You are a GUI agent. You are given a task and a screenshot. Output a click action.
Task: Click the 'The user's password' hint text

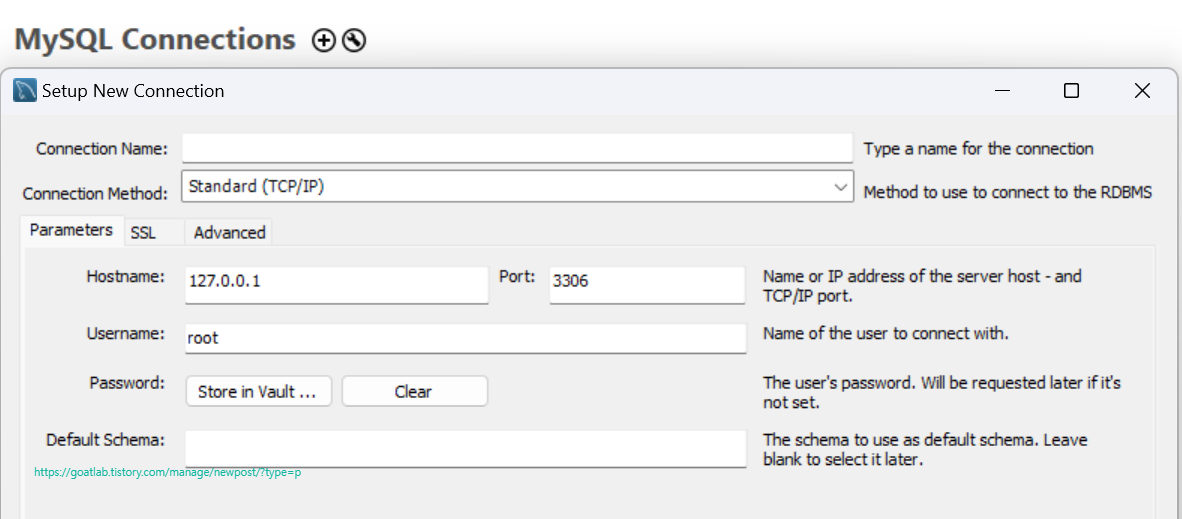942,392
